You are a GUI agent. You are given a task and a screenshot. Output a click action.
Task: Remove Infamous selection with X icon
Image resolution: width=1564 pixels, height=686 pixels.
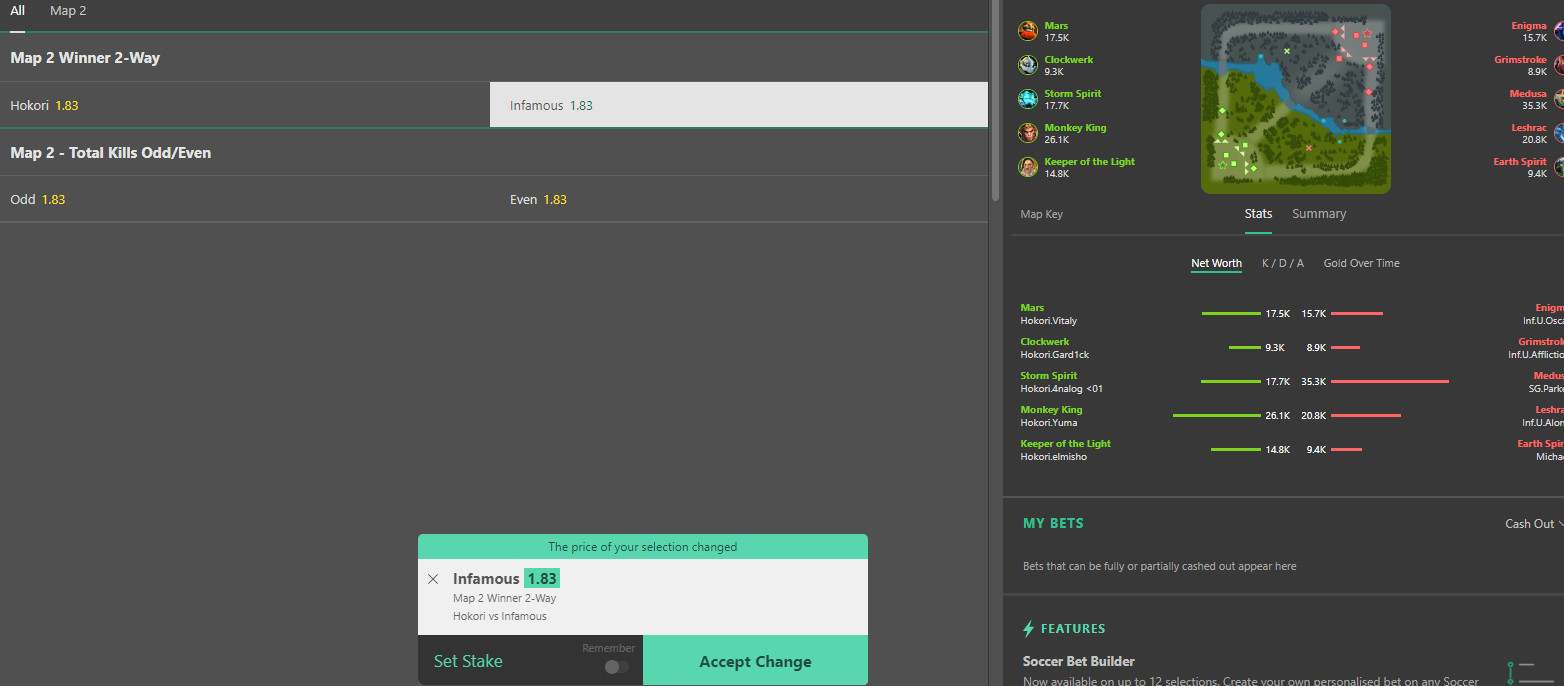click(x=433, y=579)
